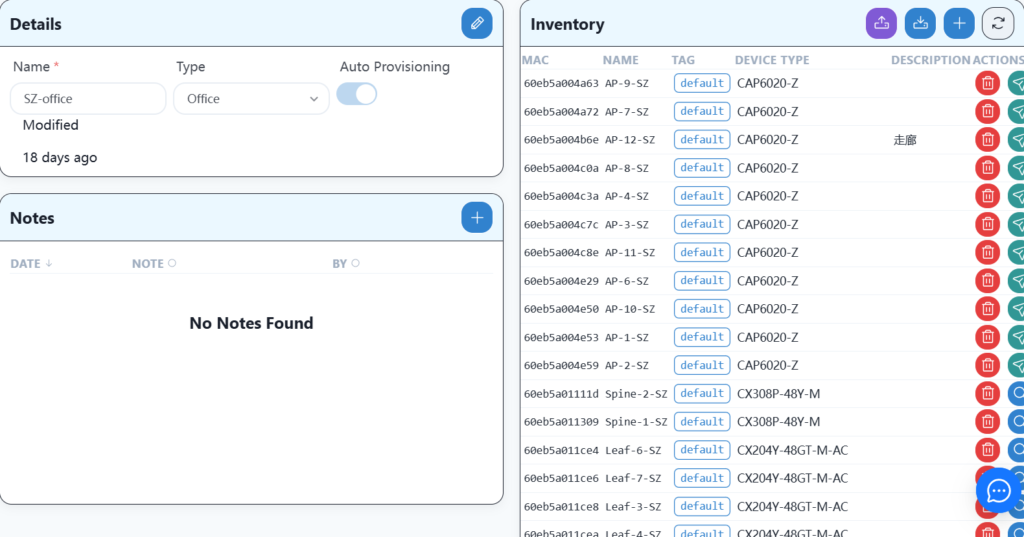Toggle the Auto Provisioning switch
Viewport: 1024px width, 537px height.
click(x=357, y=94)
